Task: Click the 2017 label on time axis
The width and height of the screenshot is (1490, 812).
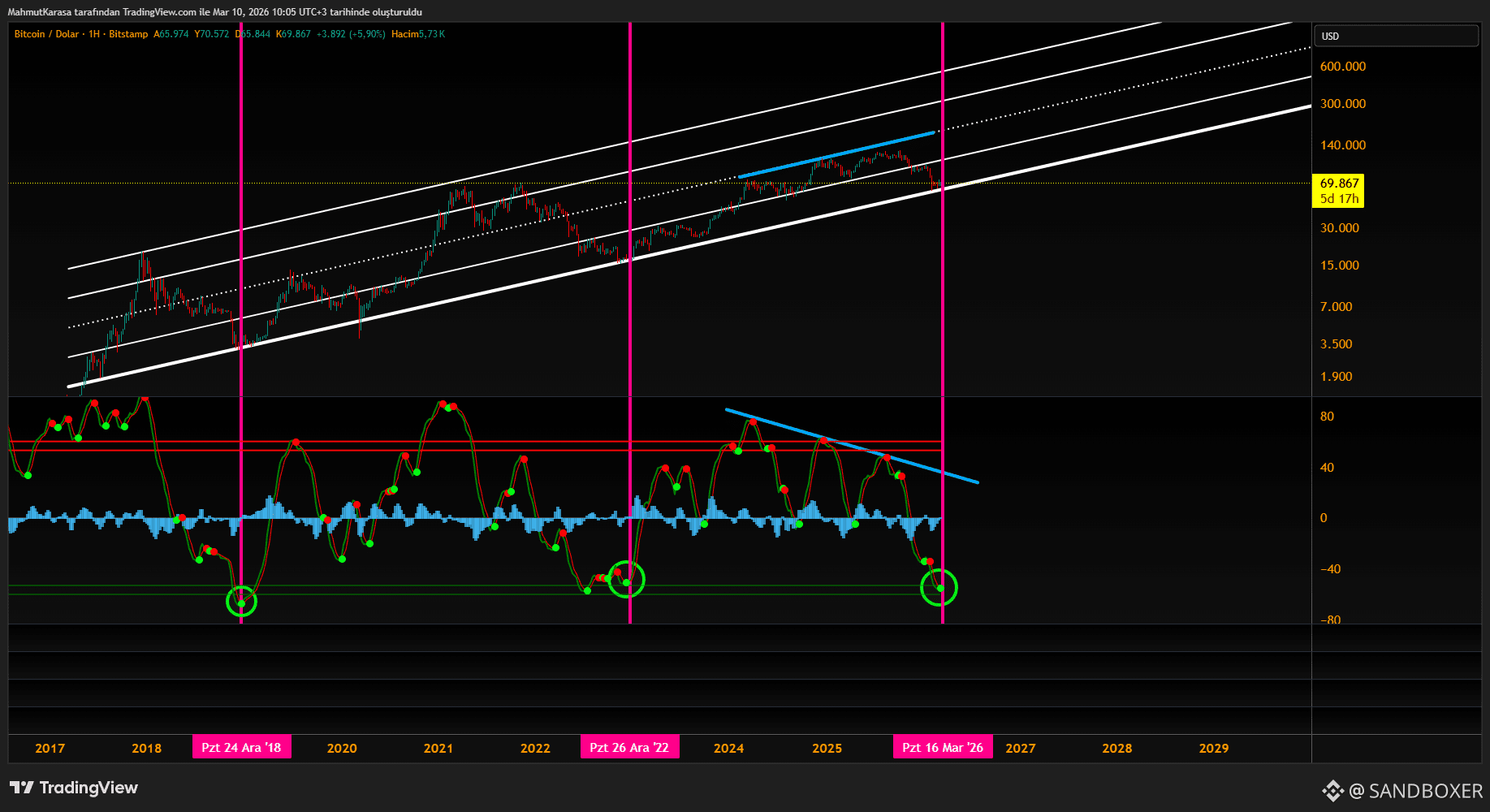Action: tap(50, 748)
